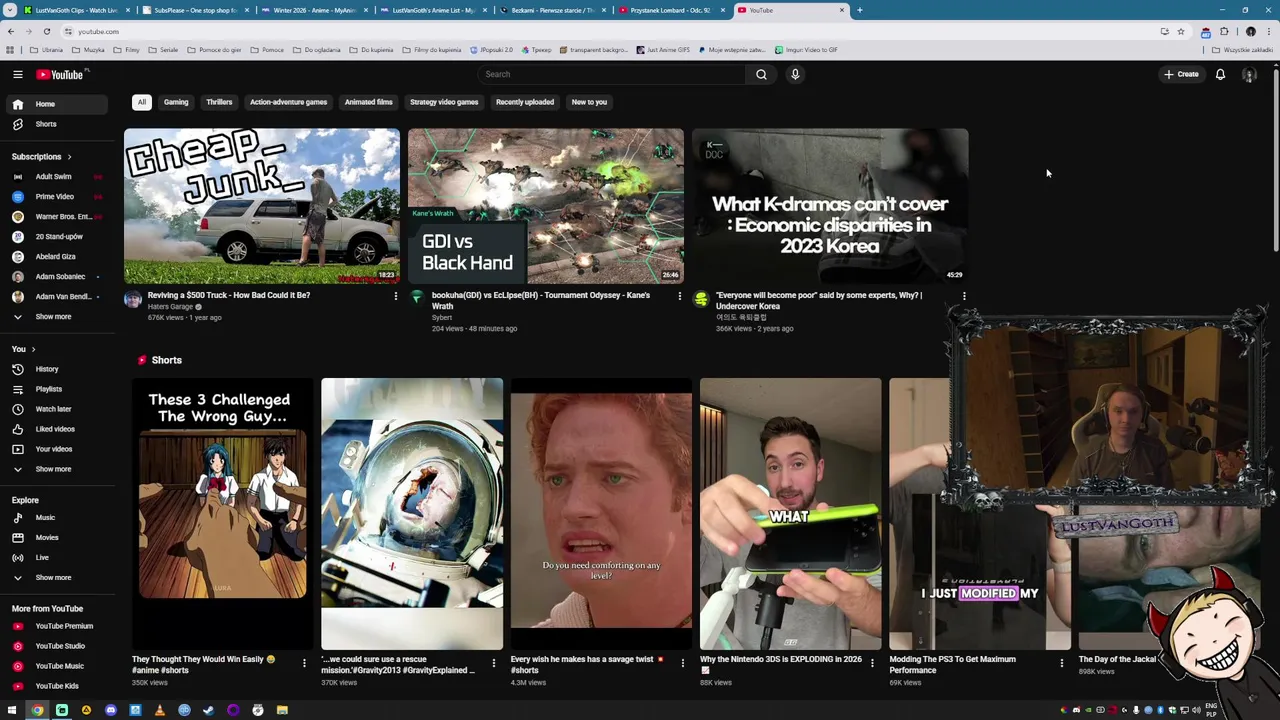
Task: Open Playlists in the sidebar
Action: click(x=58, y=389)
